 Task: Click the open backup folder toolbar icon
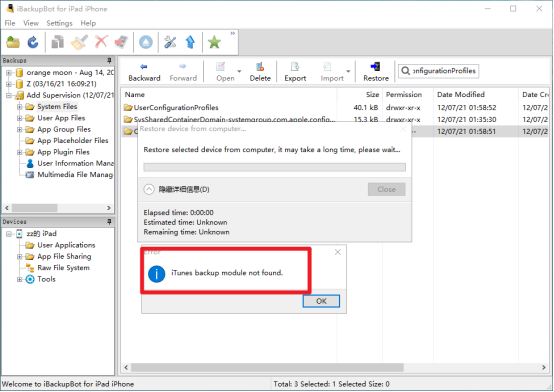[13, 42]
